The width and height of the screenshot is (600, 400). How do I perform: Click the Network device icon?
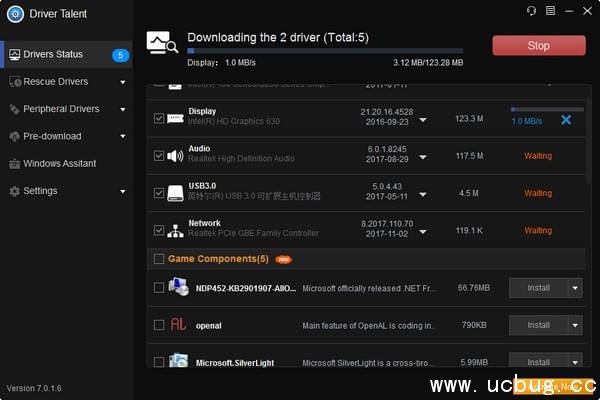point(175,230)
